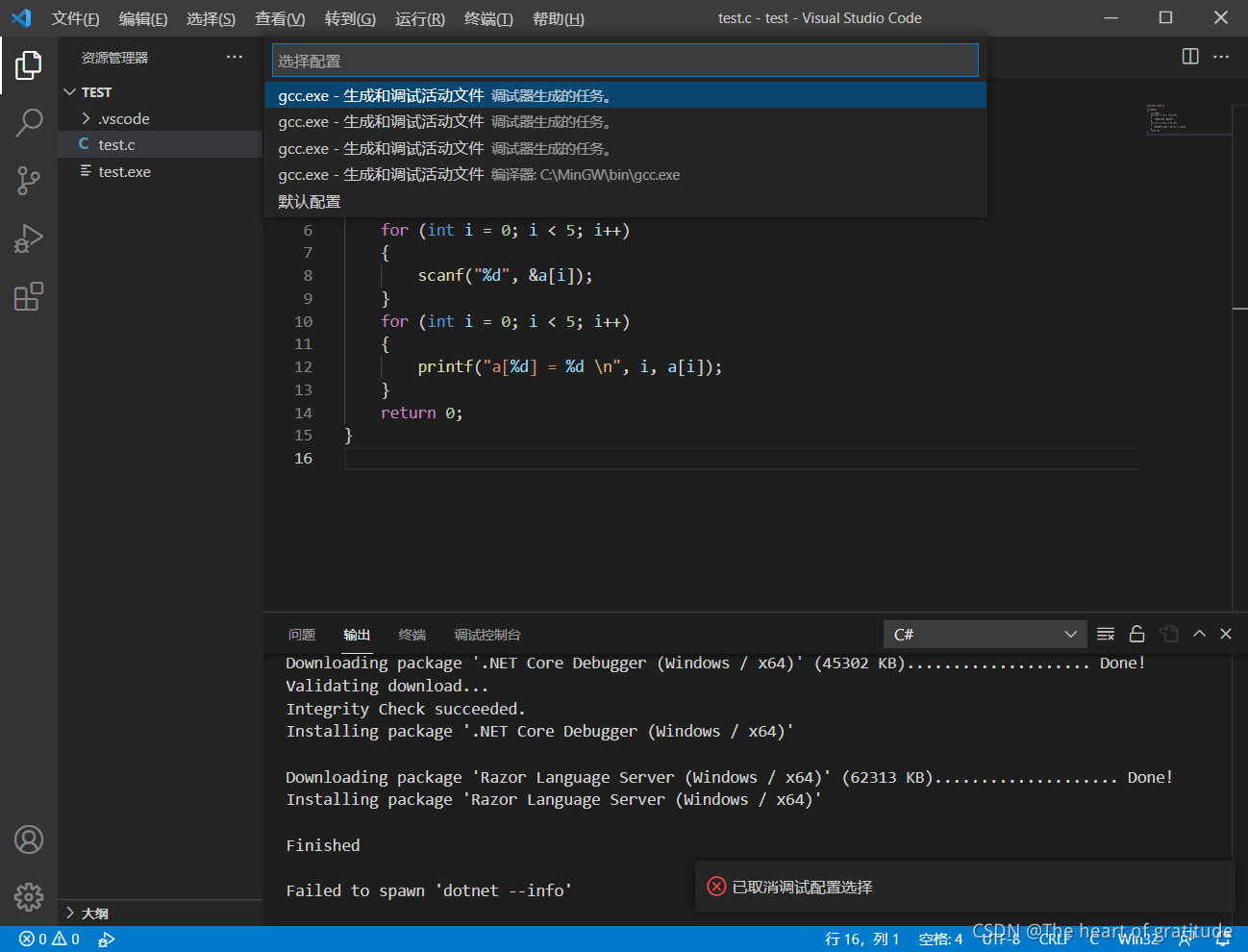Clear output with the clear-output icon
Viewport: 1248px width, 952px height.
pyautogui.click(x=1106, y=634)
